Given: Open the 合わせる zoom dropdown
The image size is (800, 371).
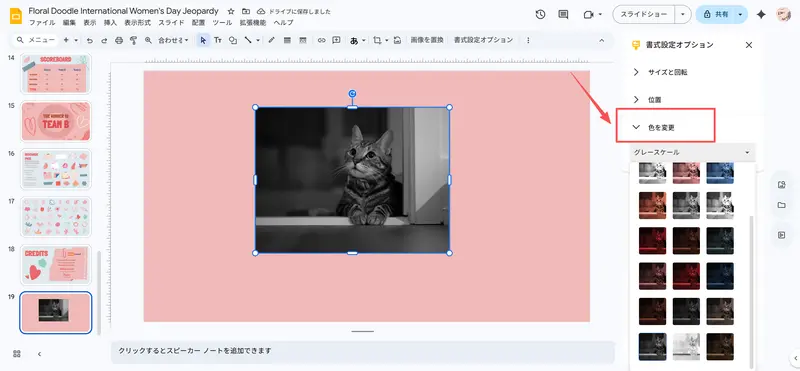Looking at the screenshot, I should click(173, 40).
